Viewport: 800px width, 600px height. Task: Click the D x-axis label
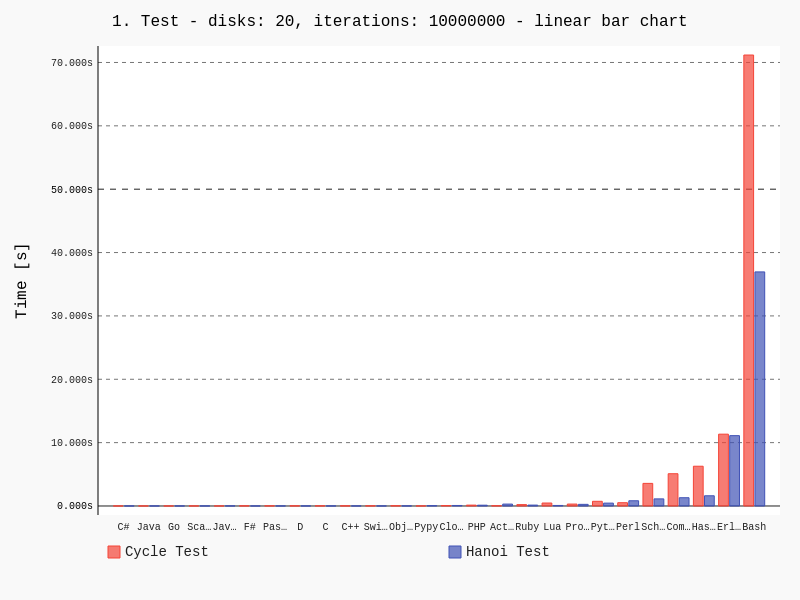point(300,527)
